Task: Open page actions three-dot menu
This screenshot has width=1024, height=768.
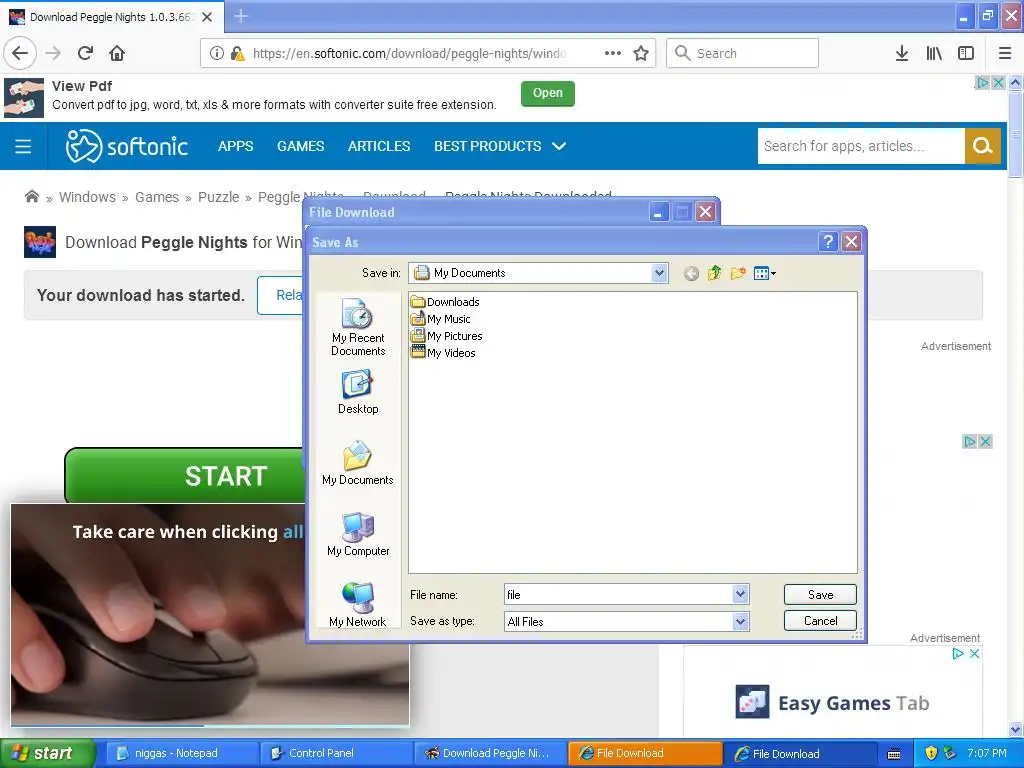Action: (613, 53)
